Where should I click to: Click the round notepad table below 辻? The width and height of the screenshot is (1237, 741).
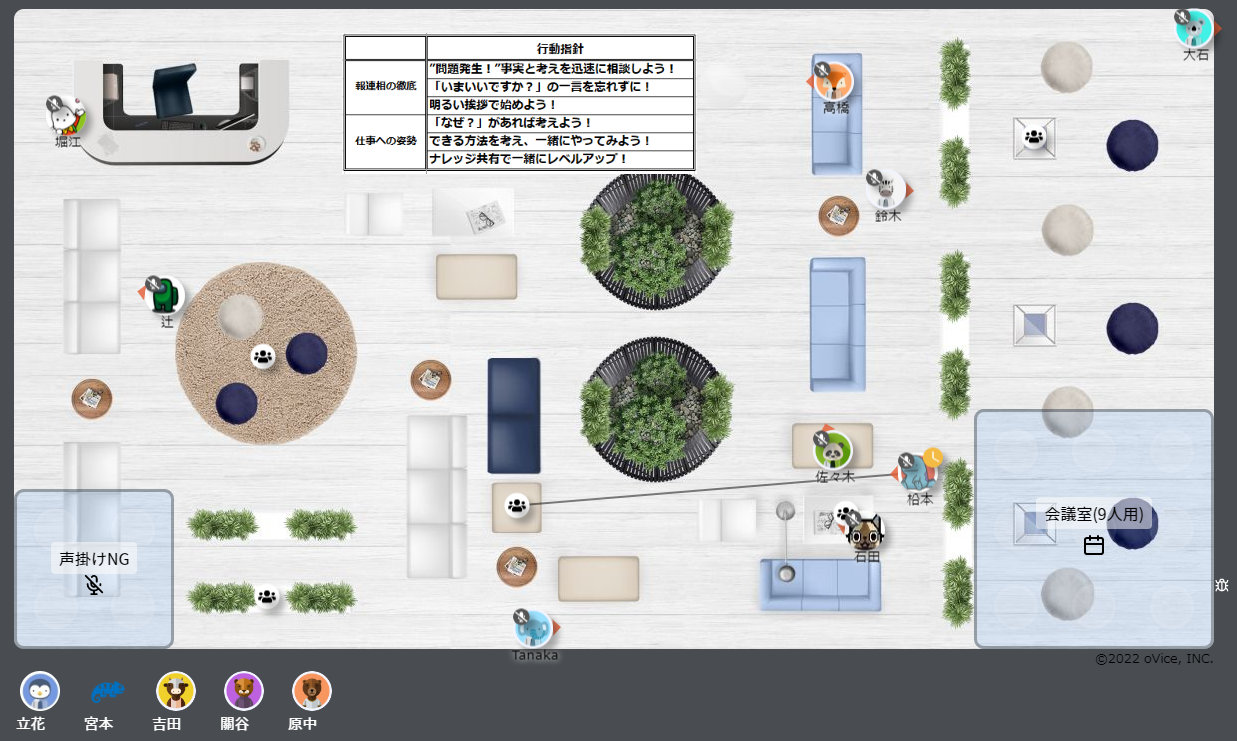pos(92,399)
